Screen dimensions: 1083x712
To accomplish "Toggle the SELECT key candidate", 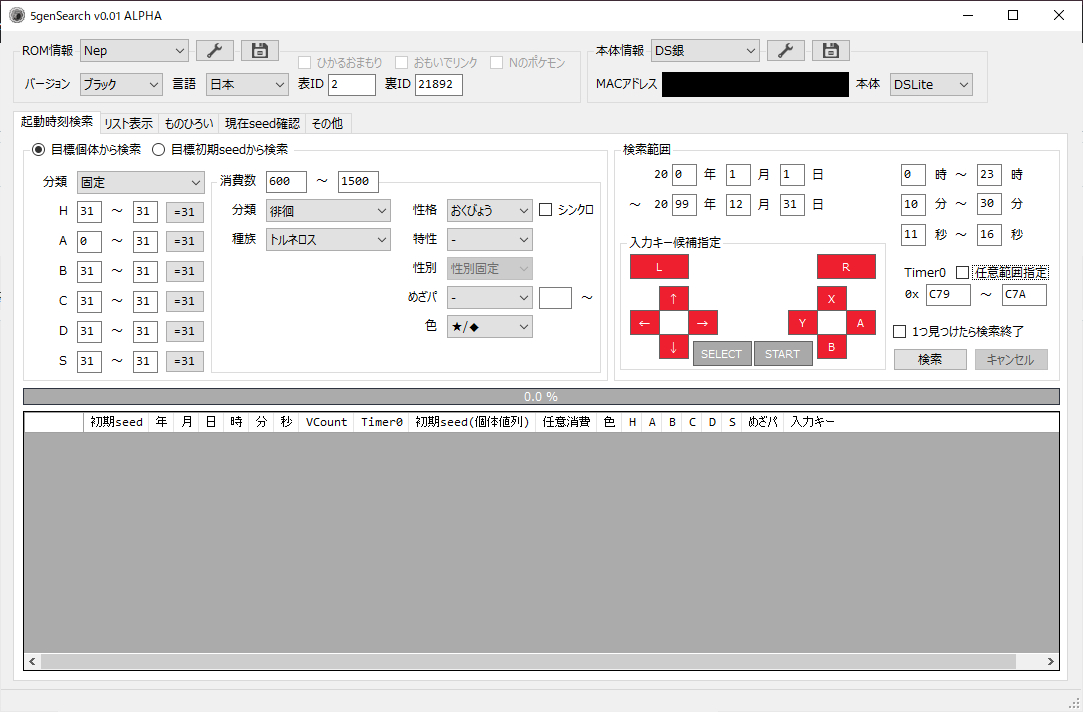I will point(722,354).
